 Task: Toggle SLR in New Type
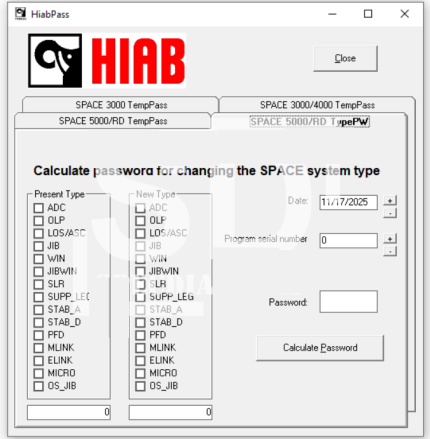tap(140, 284)
